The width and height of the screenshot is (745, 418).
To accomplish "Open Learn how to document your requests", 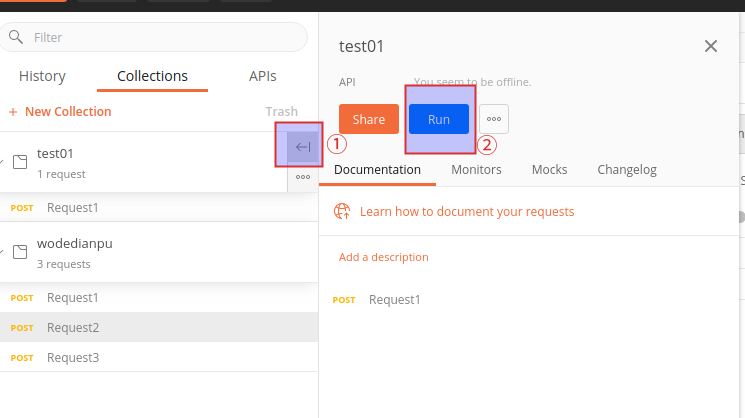I will pyautogui.click(x=467, y=211).
